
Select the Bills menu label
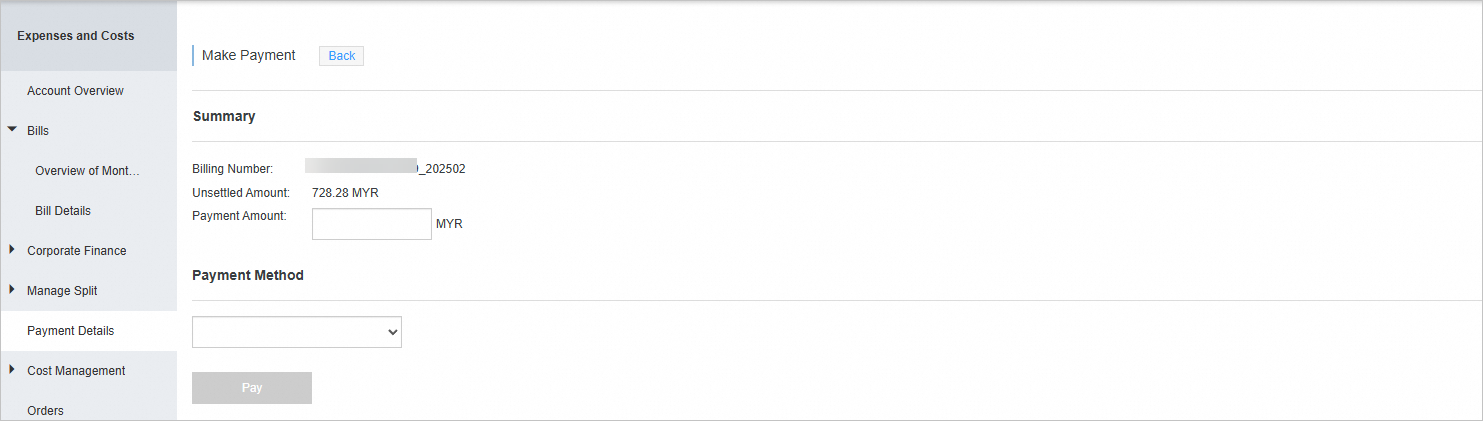38,131
